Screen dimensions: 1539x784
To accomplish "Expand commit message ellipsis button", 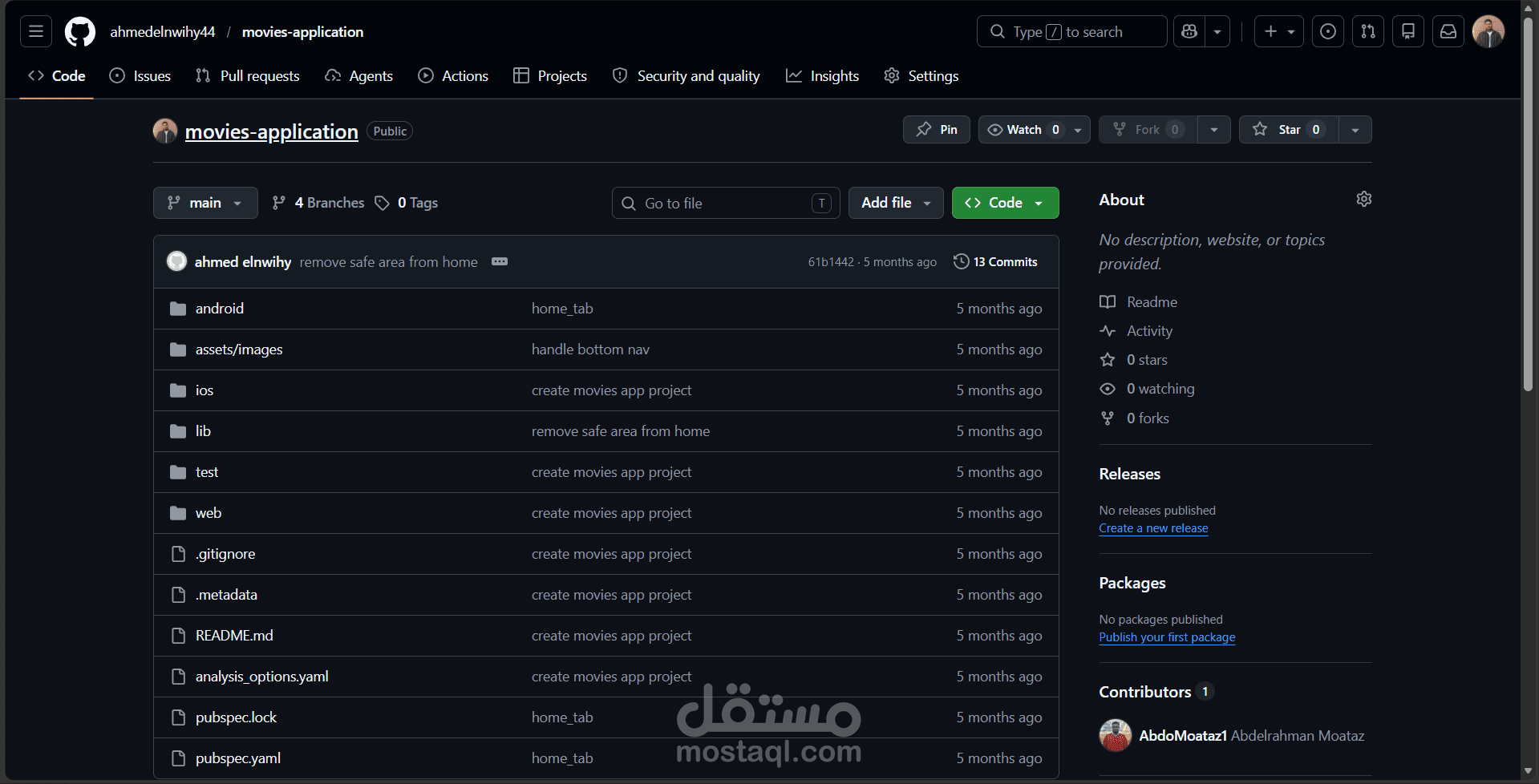I will click(500, 261).
